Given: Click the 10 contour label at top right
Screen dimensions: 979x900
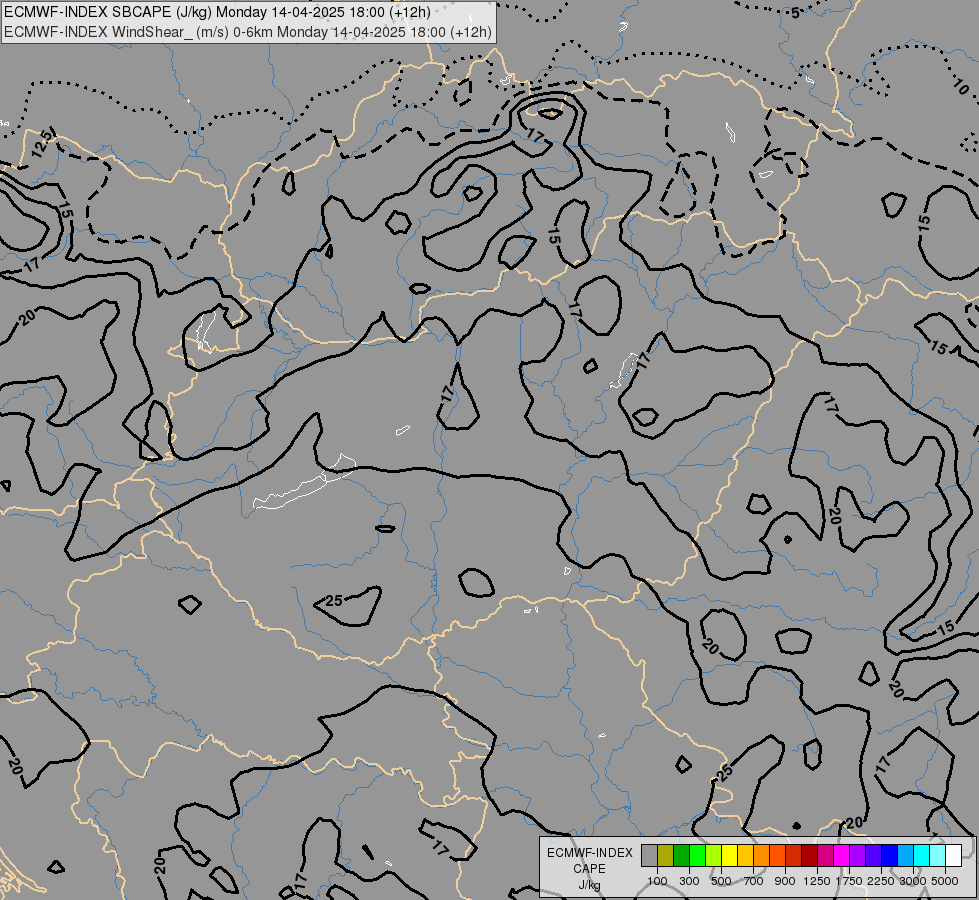Looking at the screenshot, I should click(x=962, y=87).
